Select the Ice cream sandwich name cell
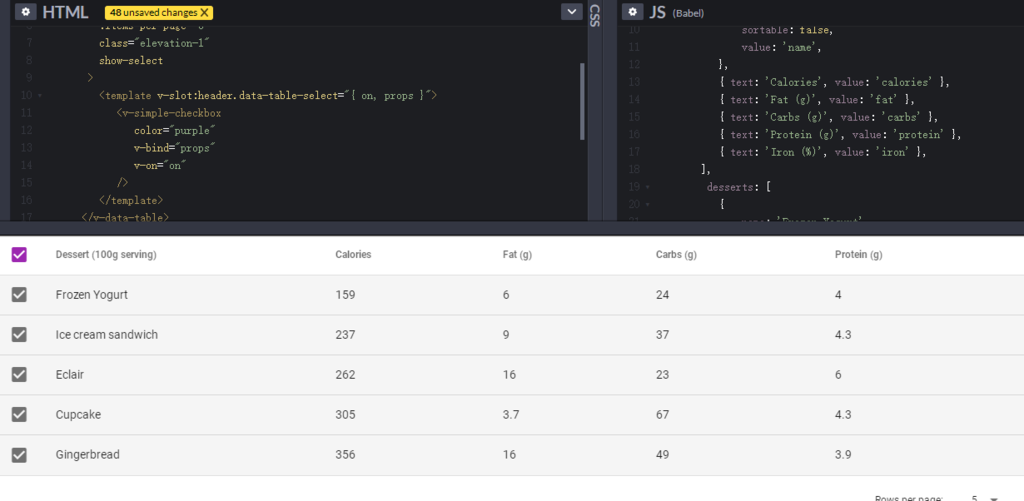This screenshot has width=1024, height=501. tap(106, 334)
